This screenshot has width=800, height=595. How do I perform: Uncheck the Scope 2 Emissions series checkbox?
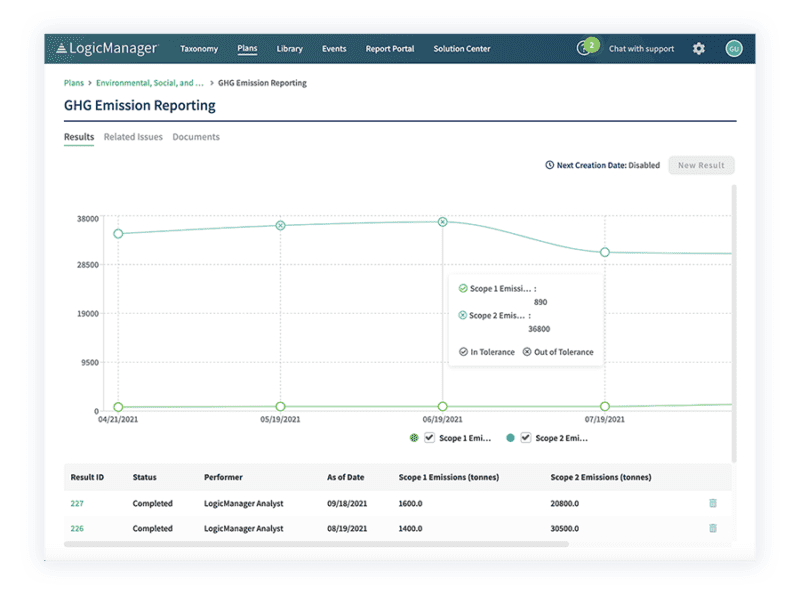click(524, 437)
